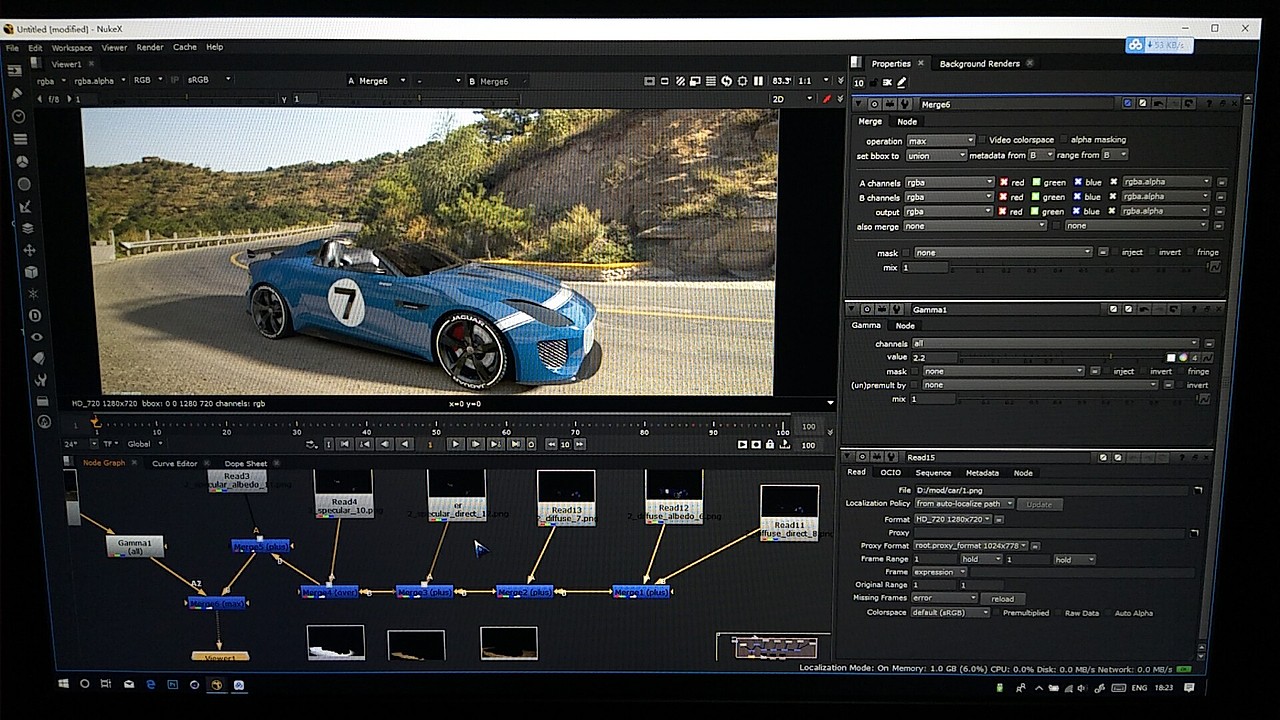The height and width of the screenshot is (720, 1280).
Task: Open the Merge nodes menu (stacked layers icon)
Action: pyautogui.click(x=28, y=228)
